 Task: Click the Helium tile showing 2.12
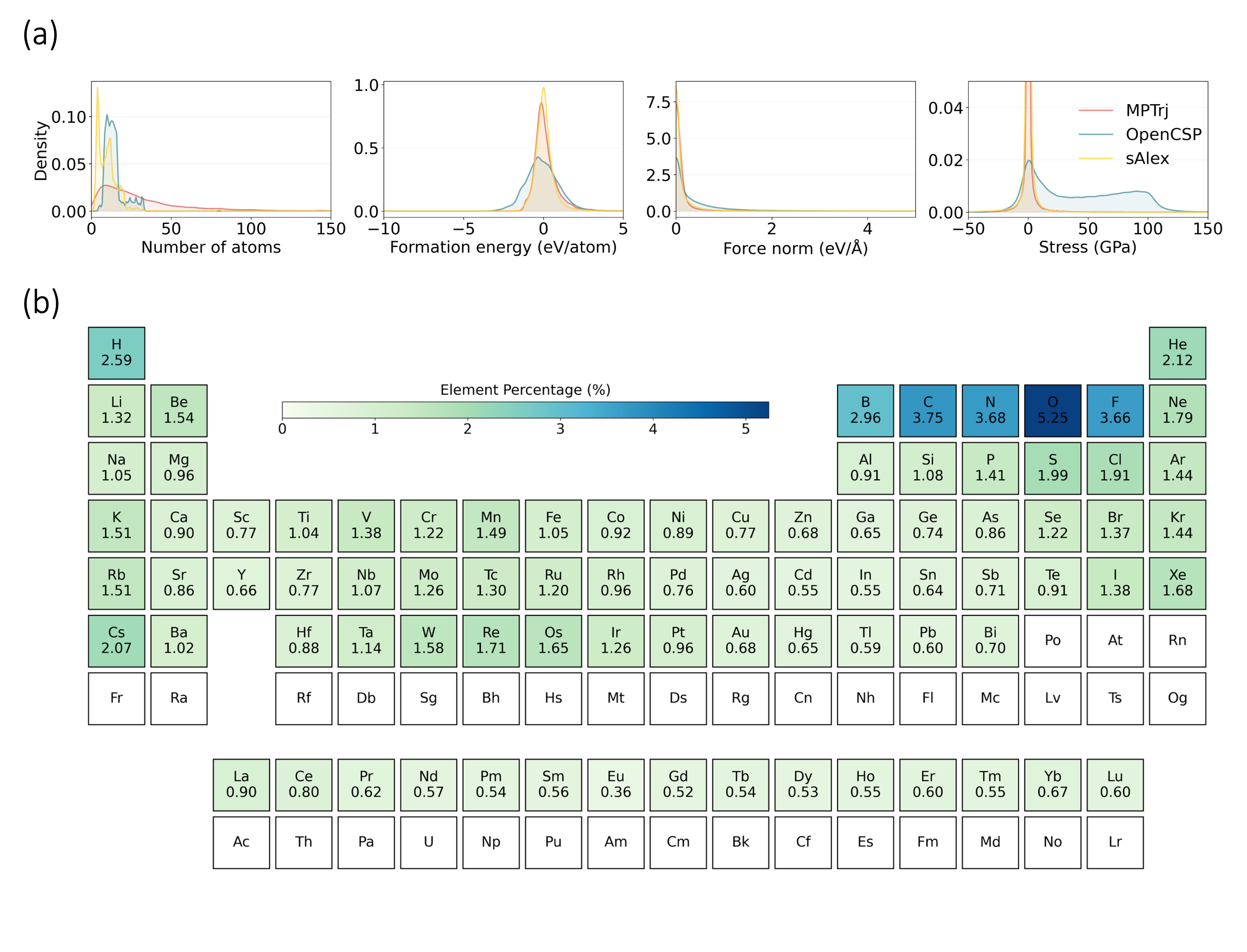tap(1177, 352)
